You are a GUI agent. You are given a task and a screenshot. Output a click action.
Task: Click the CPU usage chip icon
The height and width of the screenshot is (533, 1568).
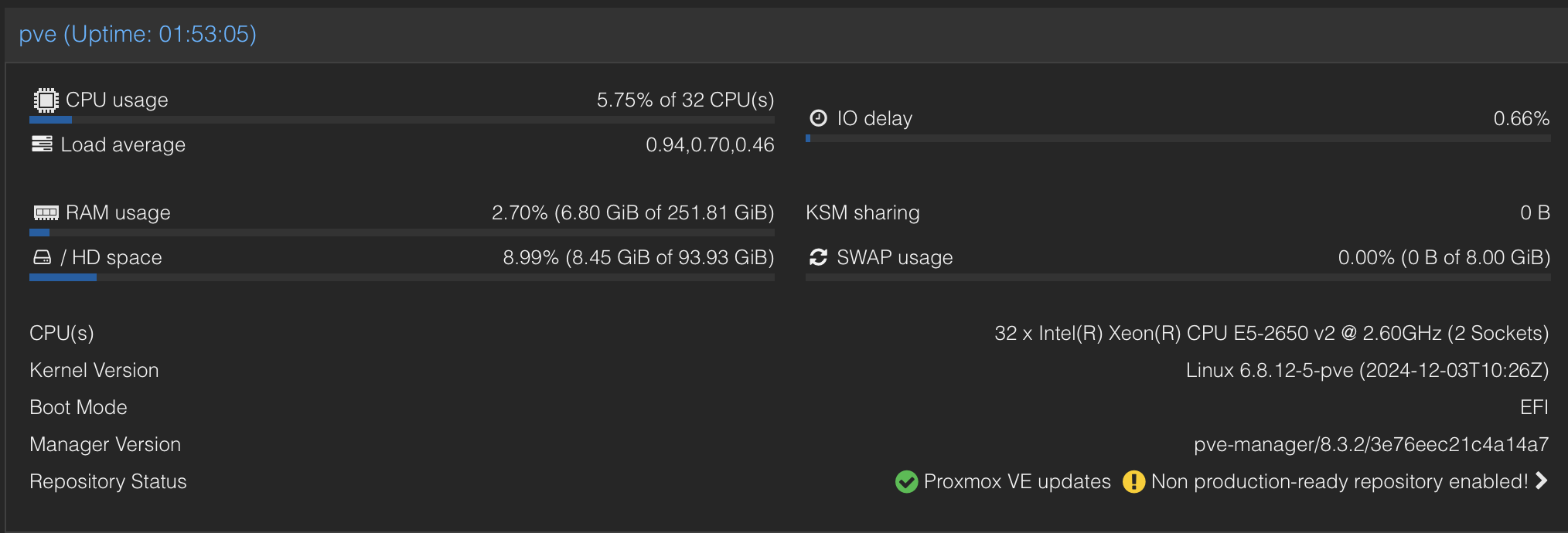pos(46,100)
